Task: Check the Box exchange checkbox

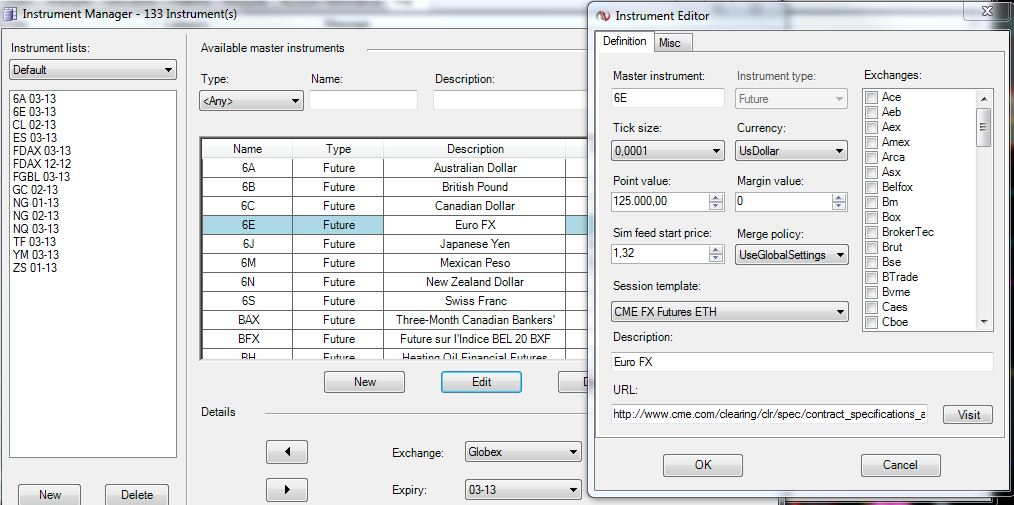Action: point(872,217)
